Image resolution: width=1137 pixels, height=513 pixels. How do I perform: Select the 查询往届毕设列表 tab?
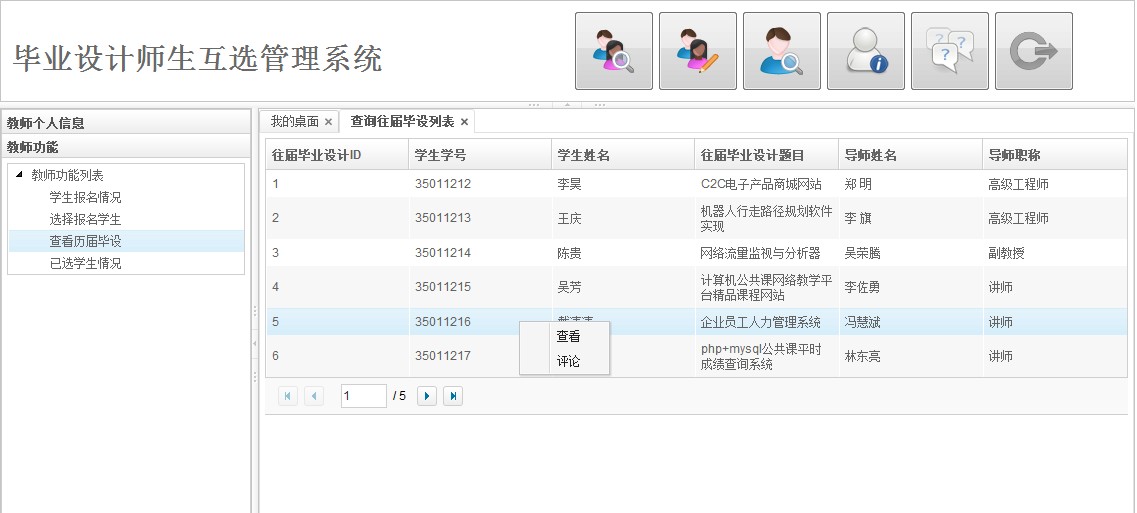tap(402, 121)
